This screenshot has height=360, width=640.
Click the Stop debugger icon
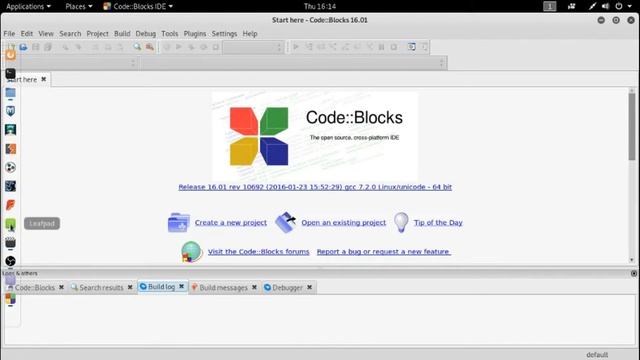393,47
